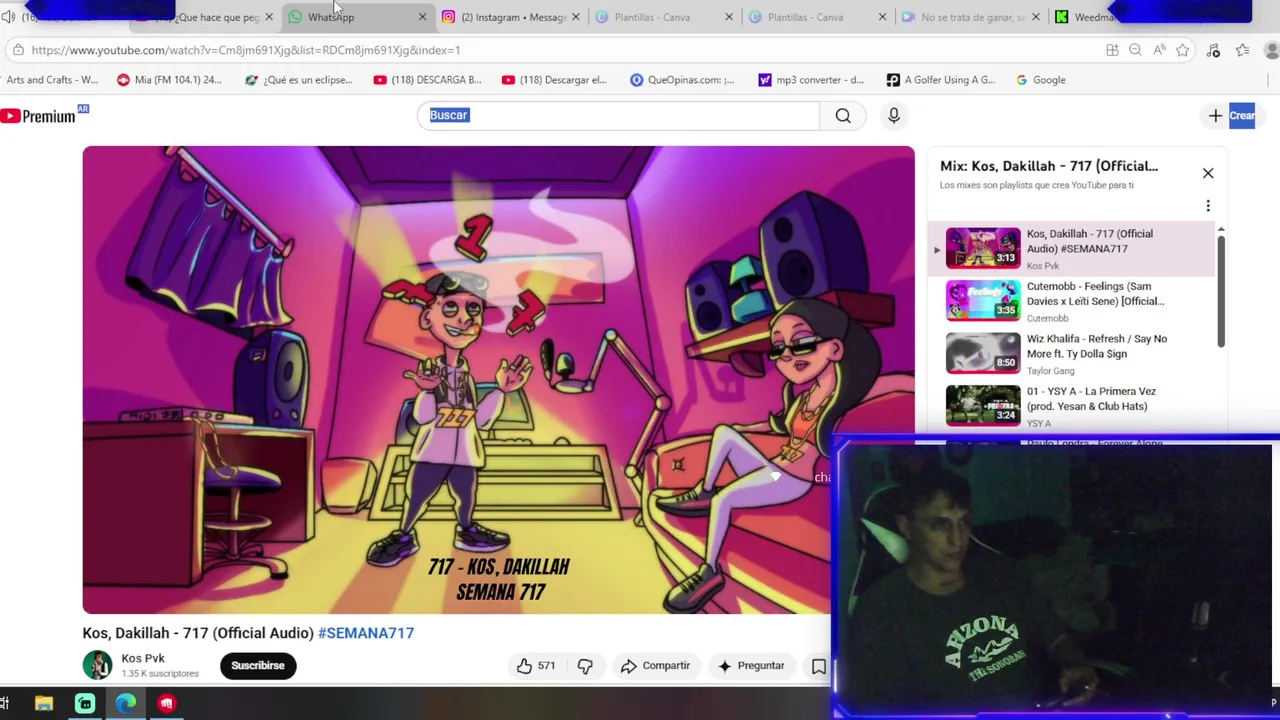View site information lock icon
This screenshot has width=1280, height=720.
tap(18, 50)
